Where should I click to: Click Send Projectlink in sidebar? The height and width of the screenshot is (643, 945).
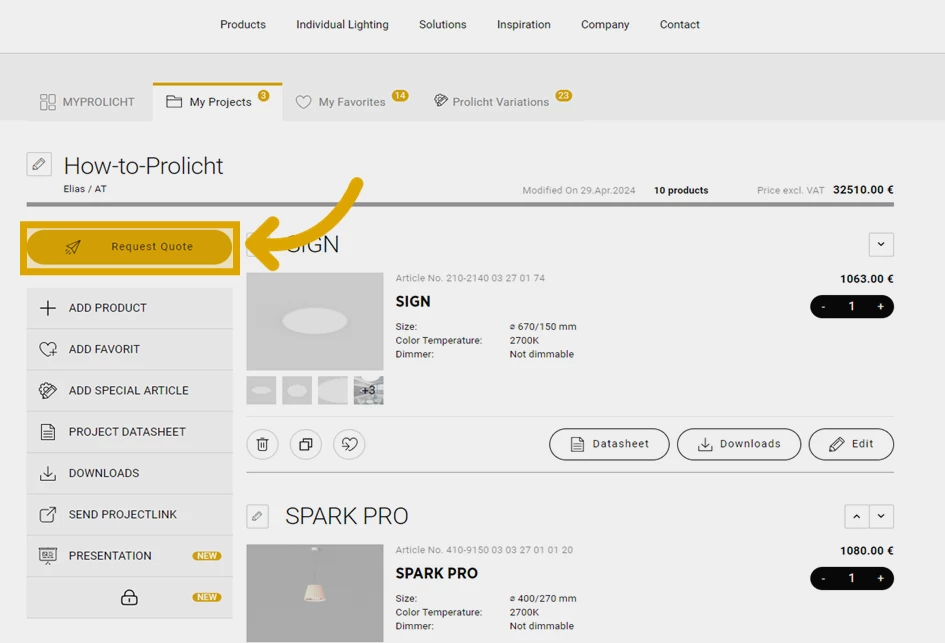pyautogui.click(x=122, y=514)
